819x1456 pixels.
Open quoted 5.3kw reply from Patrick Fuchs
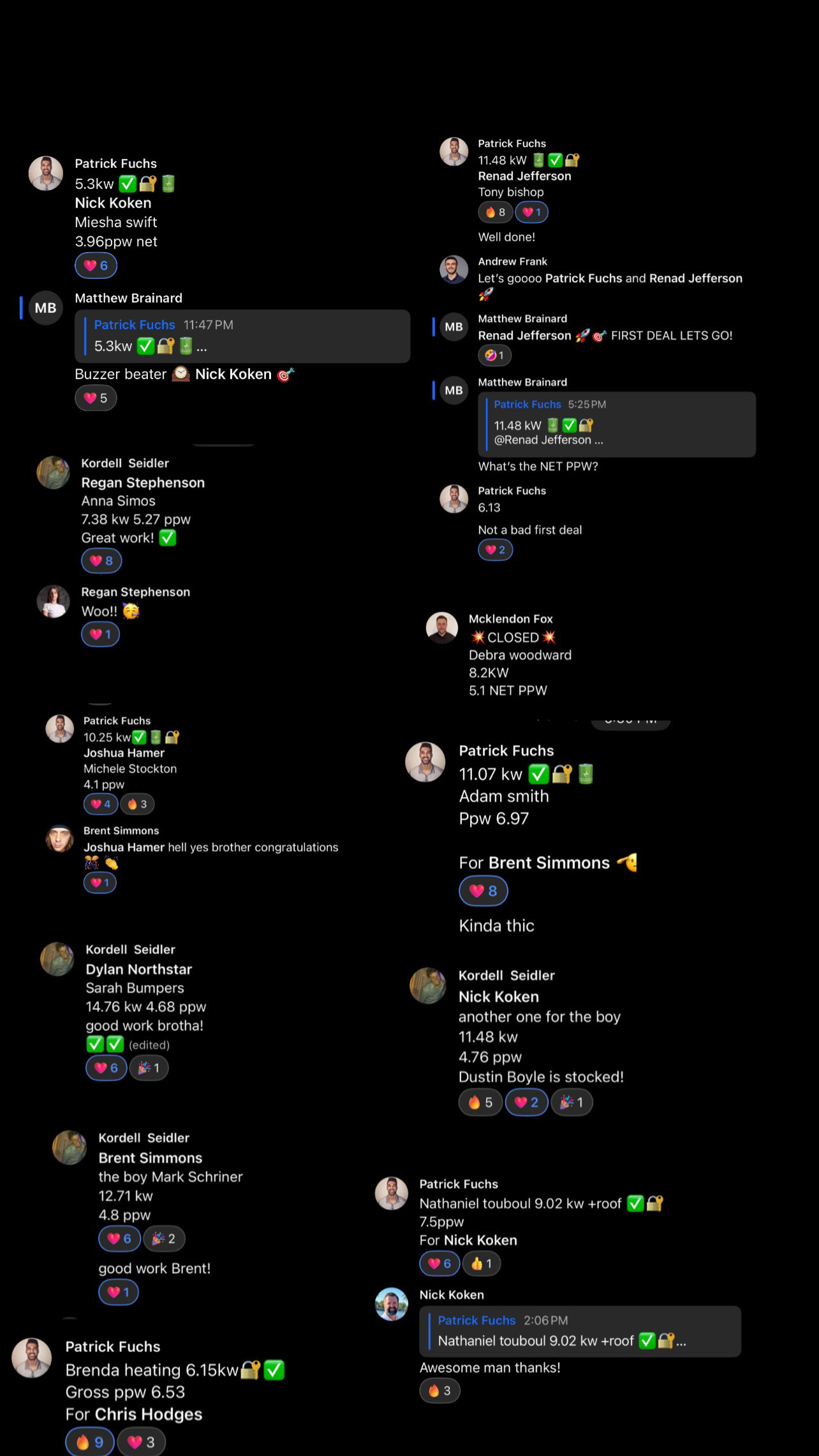pos(242,336)
